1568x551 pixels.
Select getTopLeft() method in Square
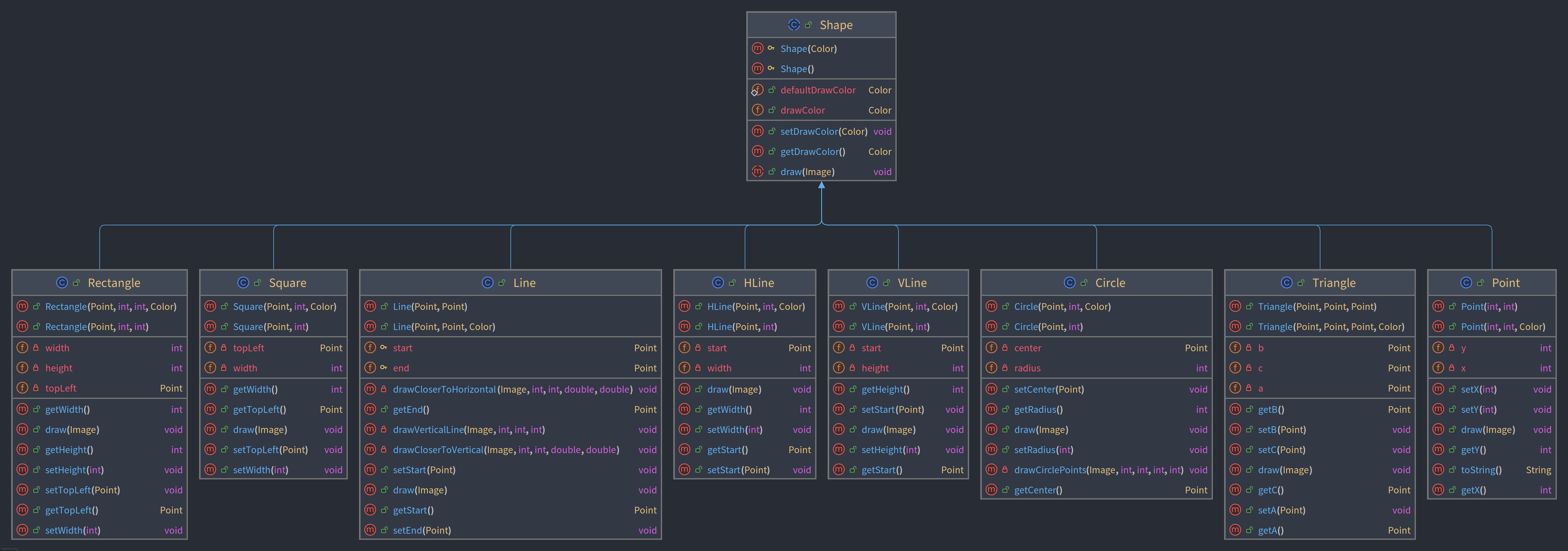pos(259,410)
